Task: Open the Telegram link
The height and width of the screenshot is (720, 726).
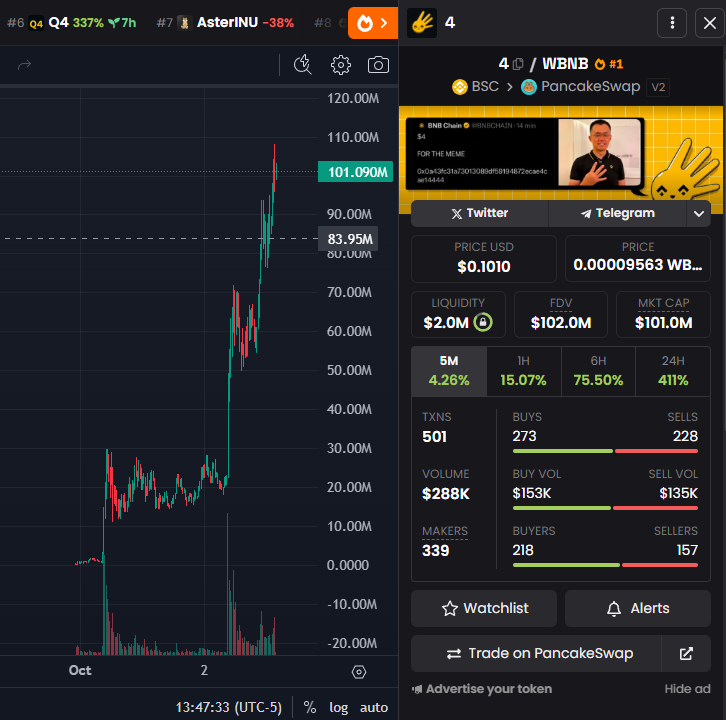Action: click(618, 213)
